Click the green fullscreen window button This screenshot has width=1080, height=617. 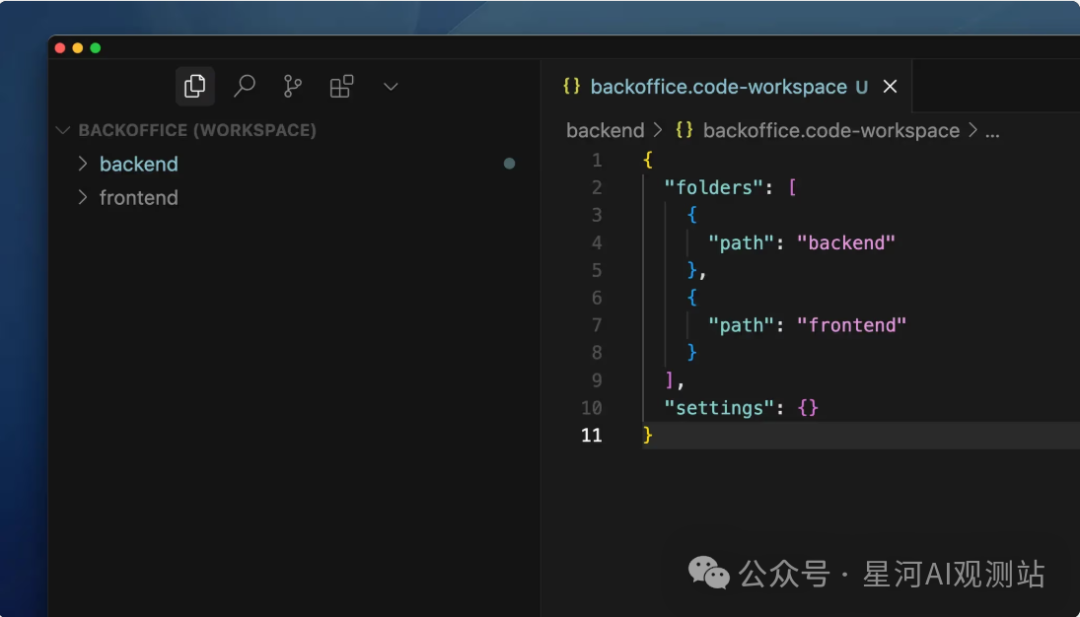click(x=95, y=48)
